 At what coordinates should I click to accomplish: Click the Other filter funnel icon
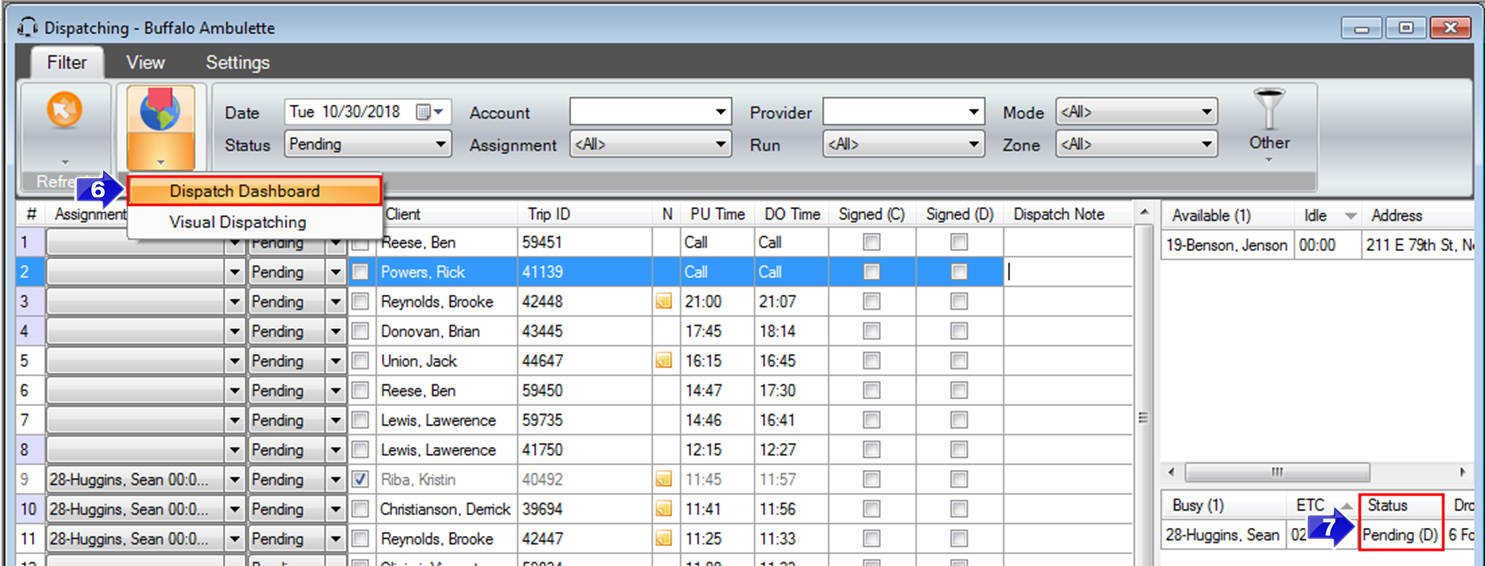1268,109
